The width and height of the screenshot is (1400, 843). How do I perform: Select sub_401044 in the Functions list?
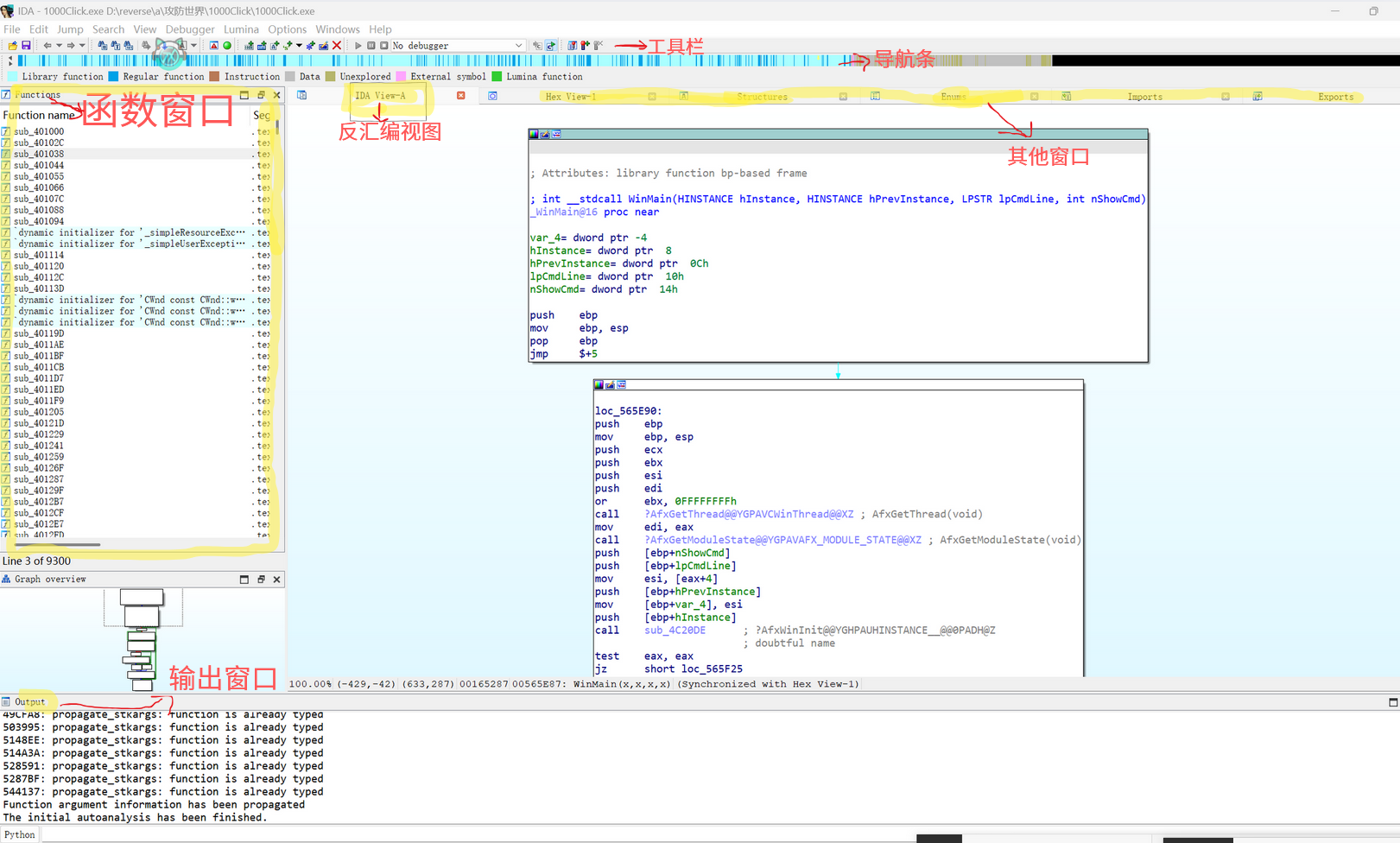tap(39, 165)
